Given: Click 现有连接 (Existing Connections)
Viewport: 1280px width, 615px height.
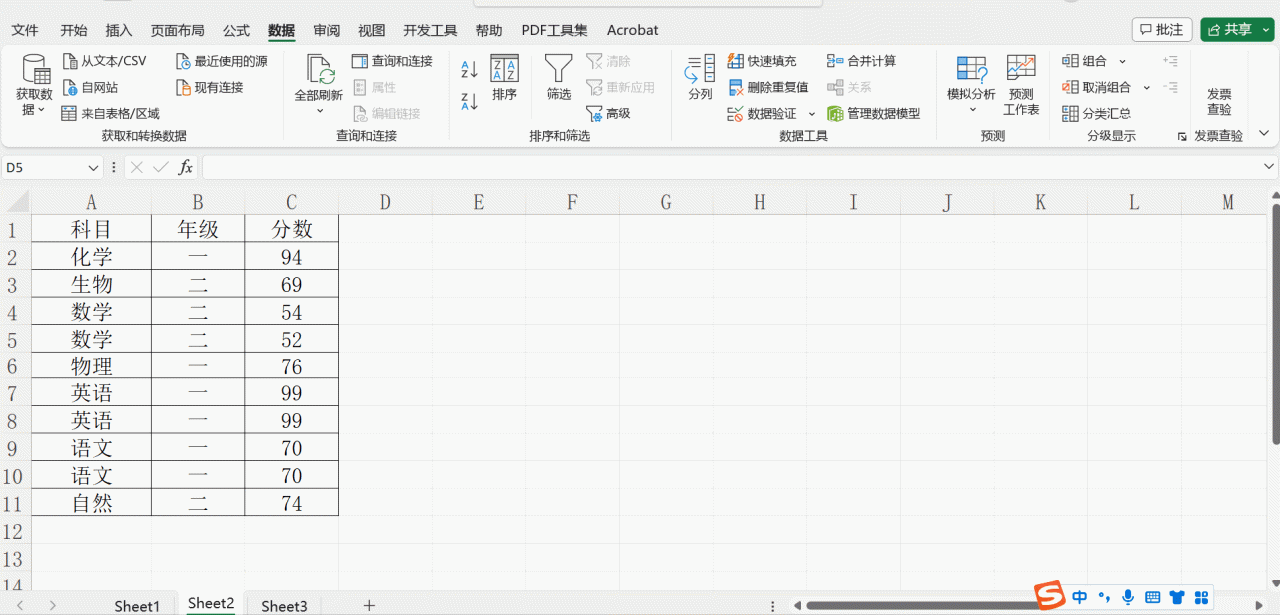Looking at the screenshot, I should point(209,87).
